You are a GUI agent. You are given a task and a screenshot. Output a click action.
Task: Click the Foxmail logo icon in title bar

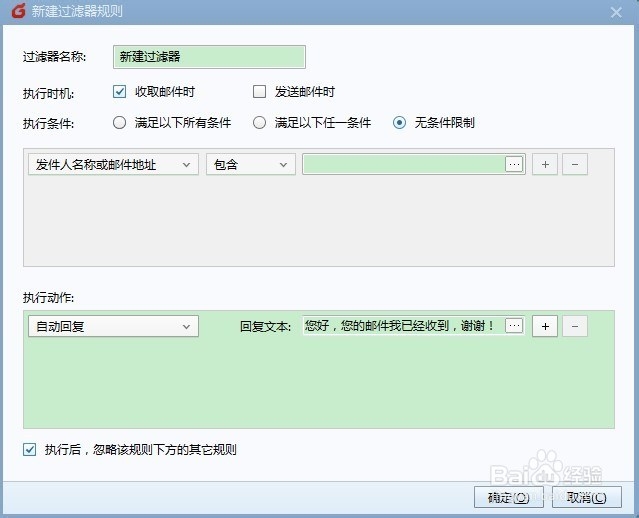coord(18,11)
